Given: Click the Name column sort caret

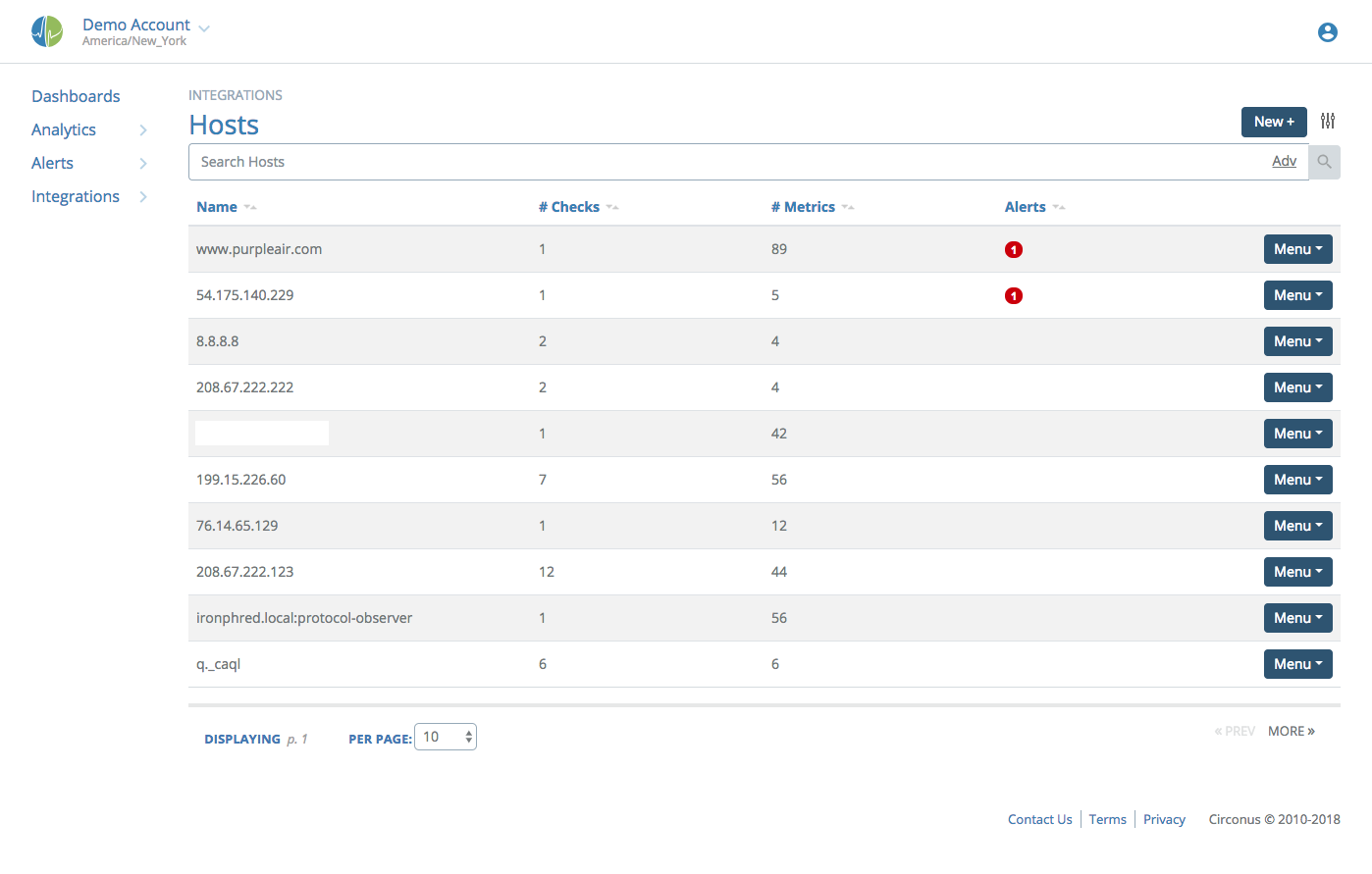Looking at the screenshot, I should point(249,208).
